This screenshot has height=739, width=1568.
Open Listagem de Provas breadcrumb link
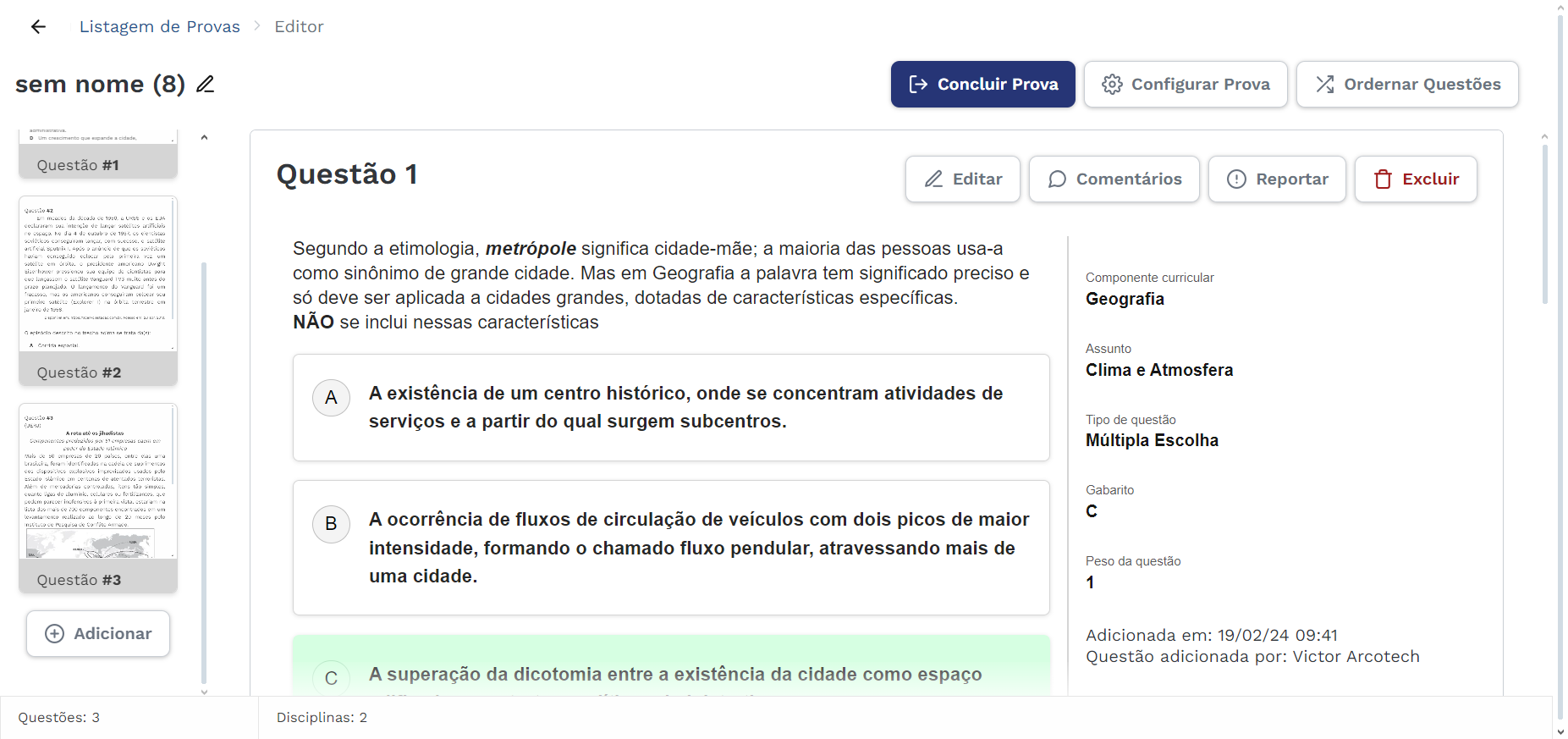pyautogui.click(x=159, y=26)
